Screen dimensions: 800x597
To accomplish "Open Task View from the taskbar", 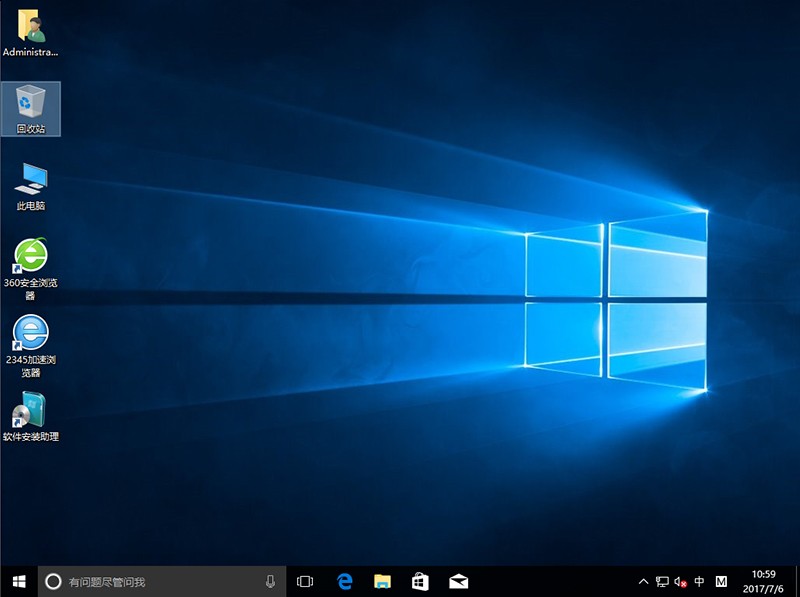I will click(x=305, y=582).
